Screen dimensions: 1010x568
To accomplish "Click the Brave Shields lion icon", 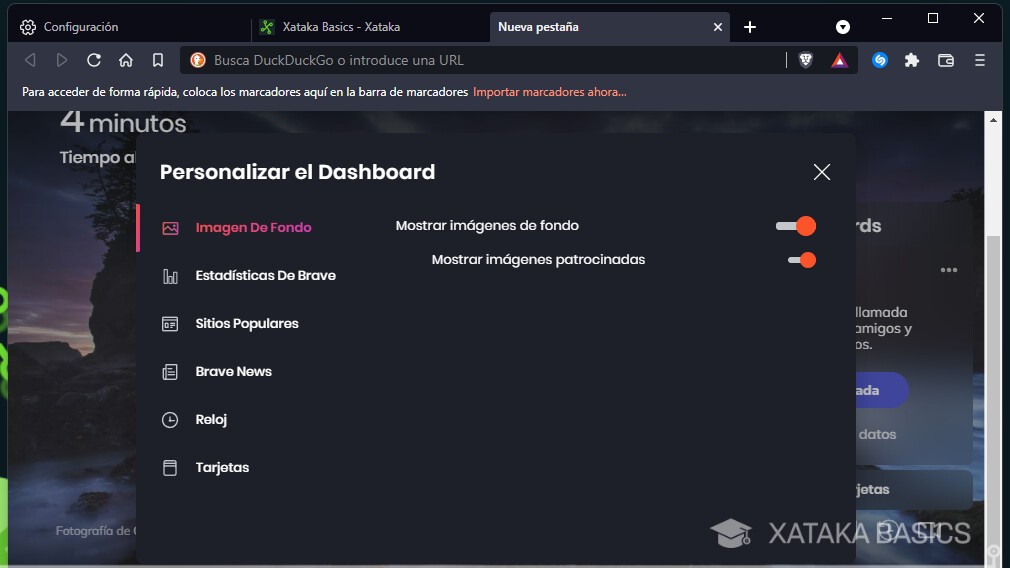I will coord(806,60).
